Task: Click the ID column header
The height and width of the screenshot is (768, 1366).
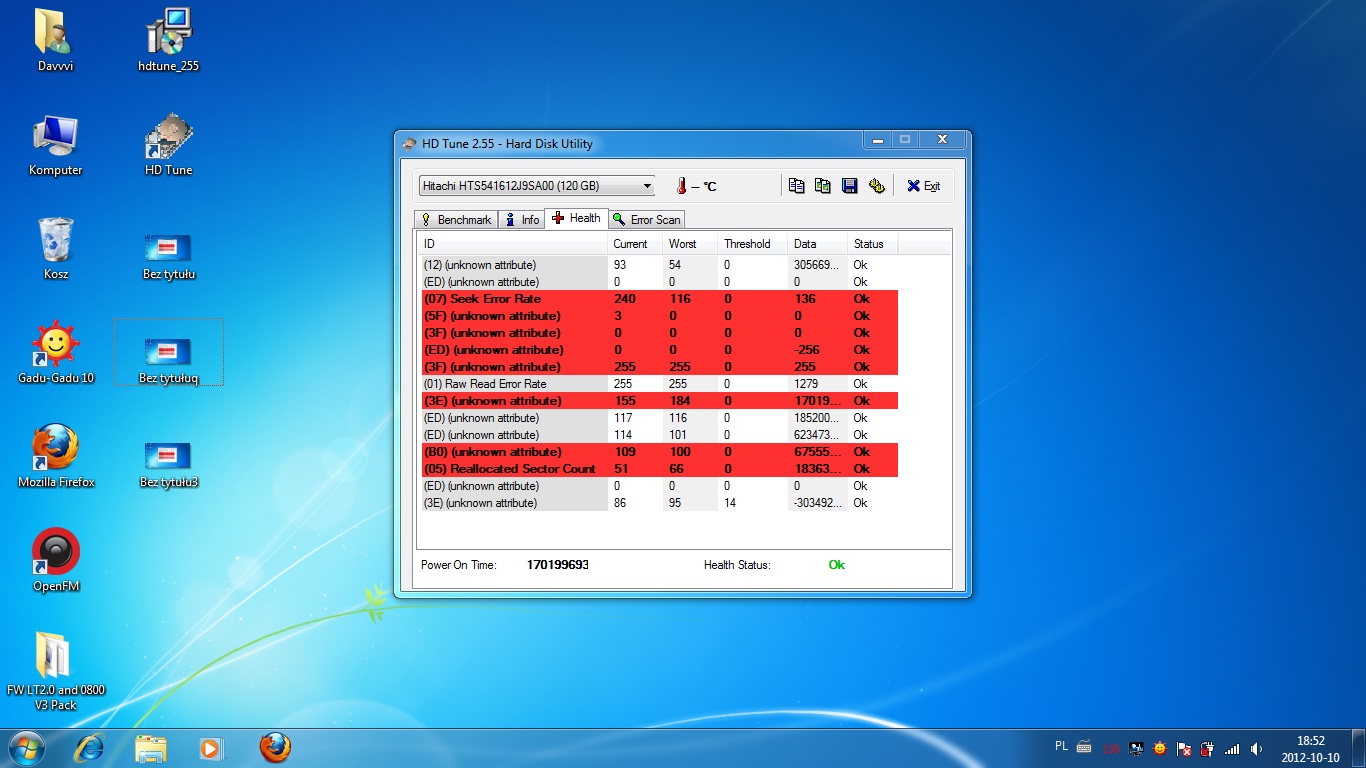Action: click(x=513, y=244)
